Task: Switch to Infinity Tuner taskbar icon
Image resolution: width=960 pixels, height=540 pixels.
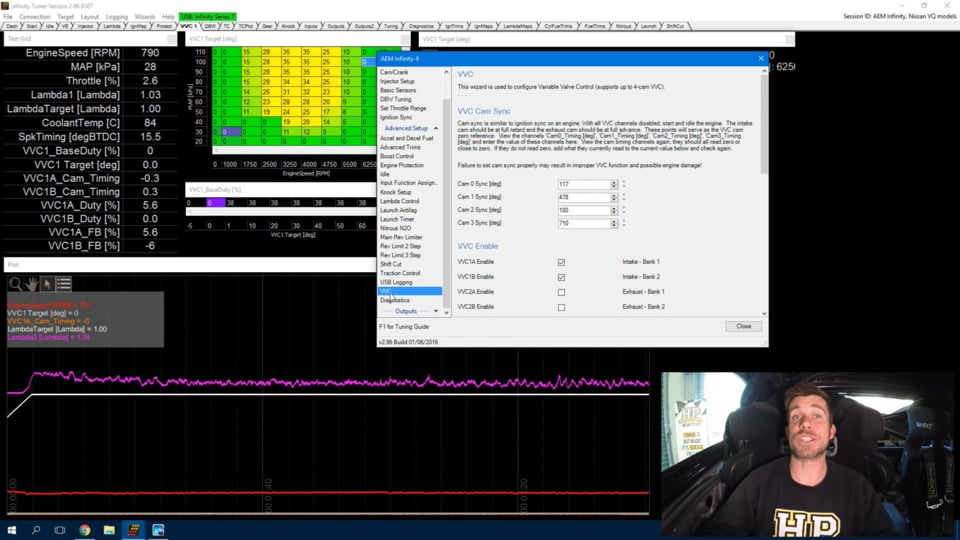Action: coord(133,530)
